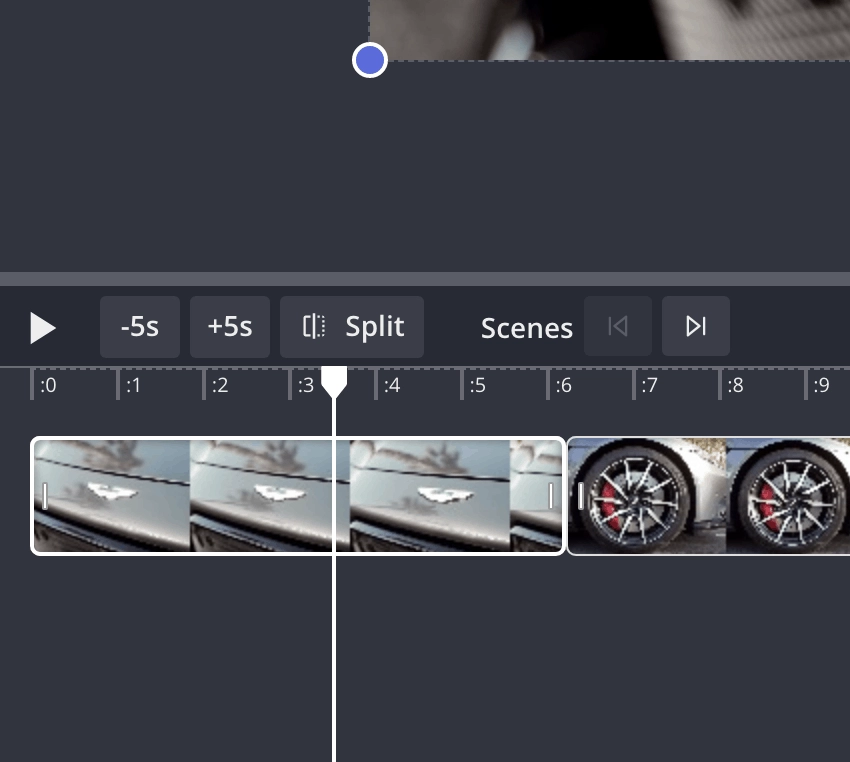Screen dimensions: 850x762
Task: Click the Split clip button
Action: [352, 327]
